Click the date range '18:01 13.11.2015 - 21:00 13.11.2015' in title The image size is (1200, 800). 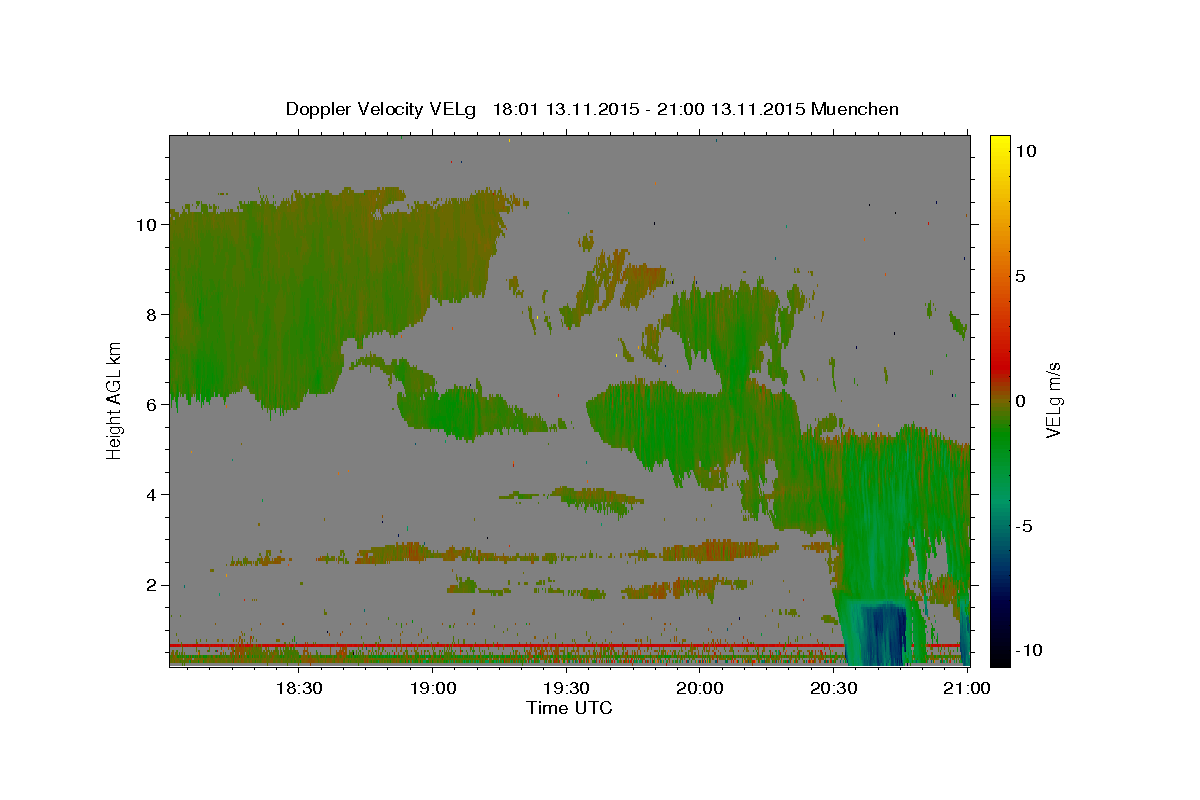(x=649, y=109)
